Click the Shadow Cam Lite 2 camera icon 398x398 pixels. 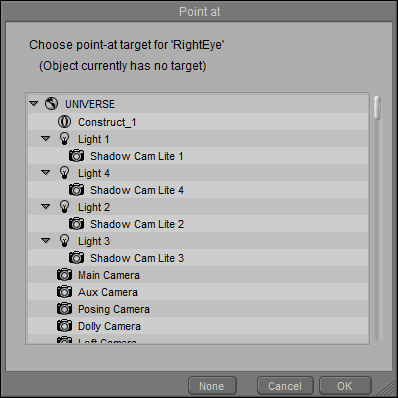pyautogui.click(x=76, y=224)
